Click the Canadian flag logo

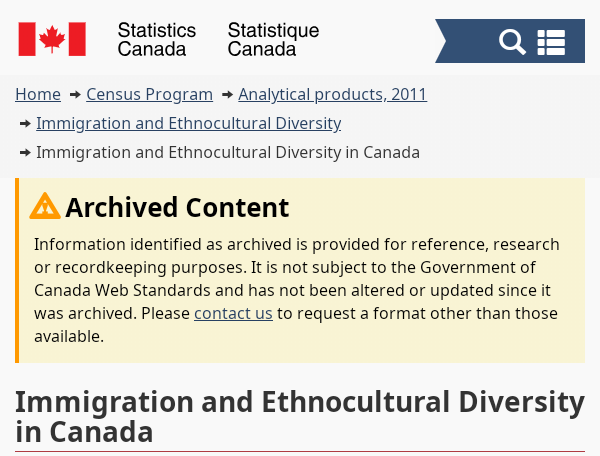[x=52, y=39]
